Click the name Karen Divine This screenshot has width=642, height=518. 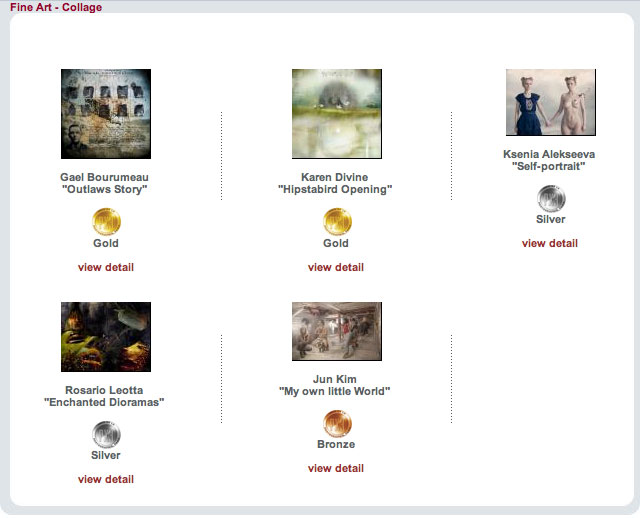click(335, 177)
